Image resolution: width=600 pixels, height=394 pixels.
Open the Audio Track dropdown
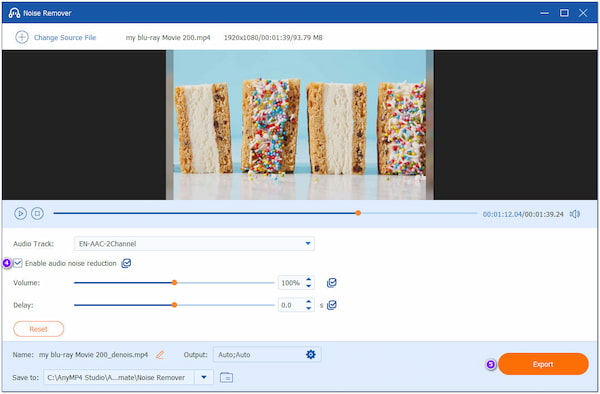(194, 244)
